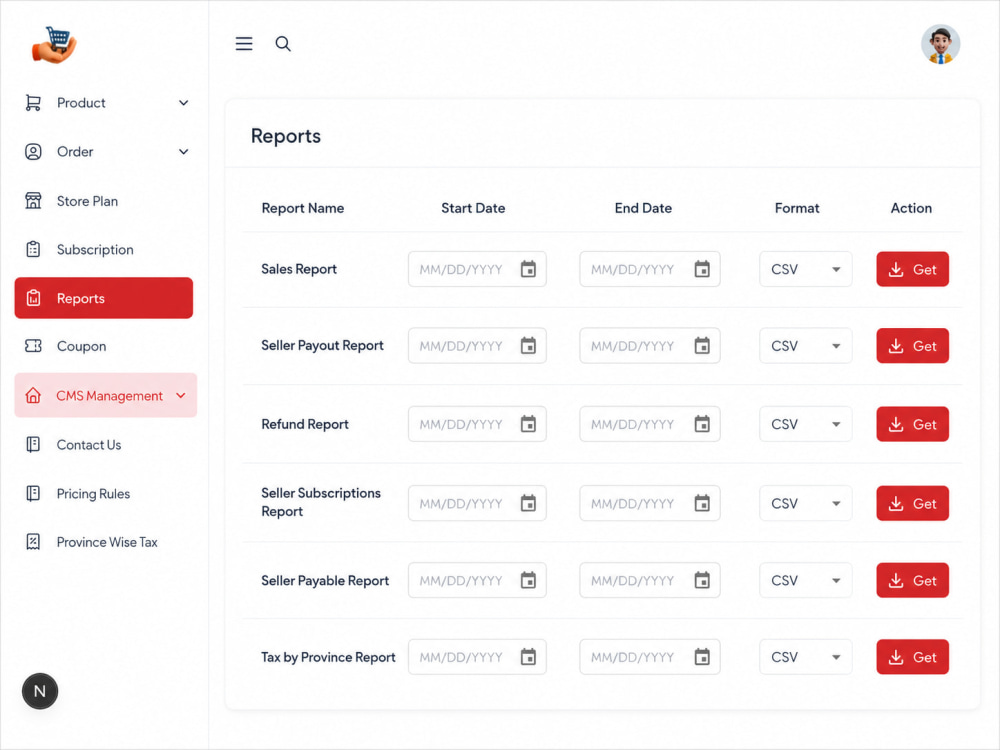Click the Product cart icon in sidebar
Viewport: 1000px width, 750px height.
tap(33, 103)
